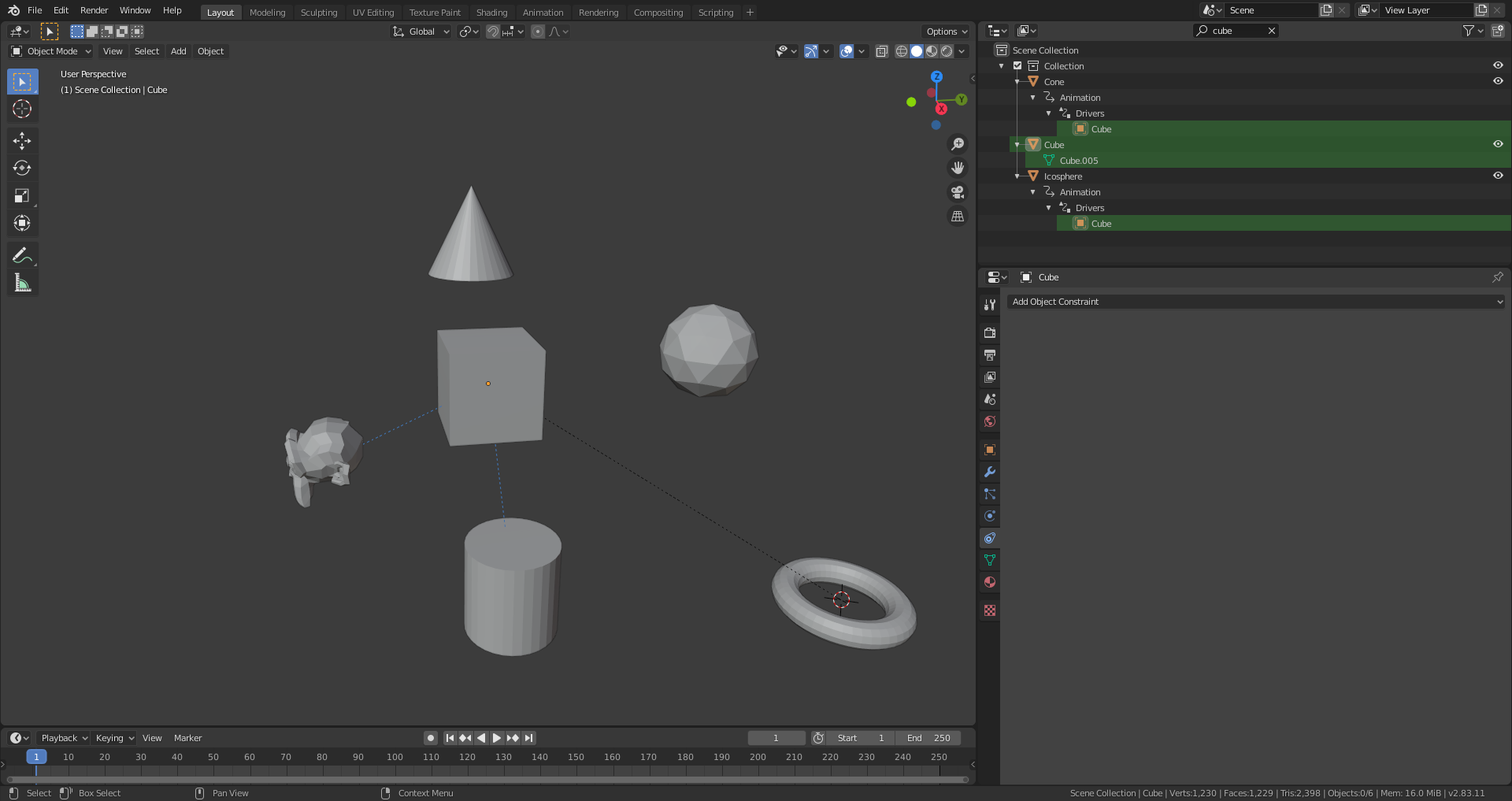This screenshot has height=801, width=1512.
Task: Open the Render menu
Action: pyautogui.click(x=94, y=10)
